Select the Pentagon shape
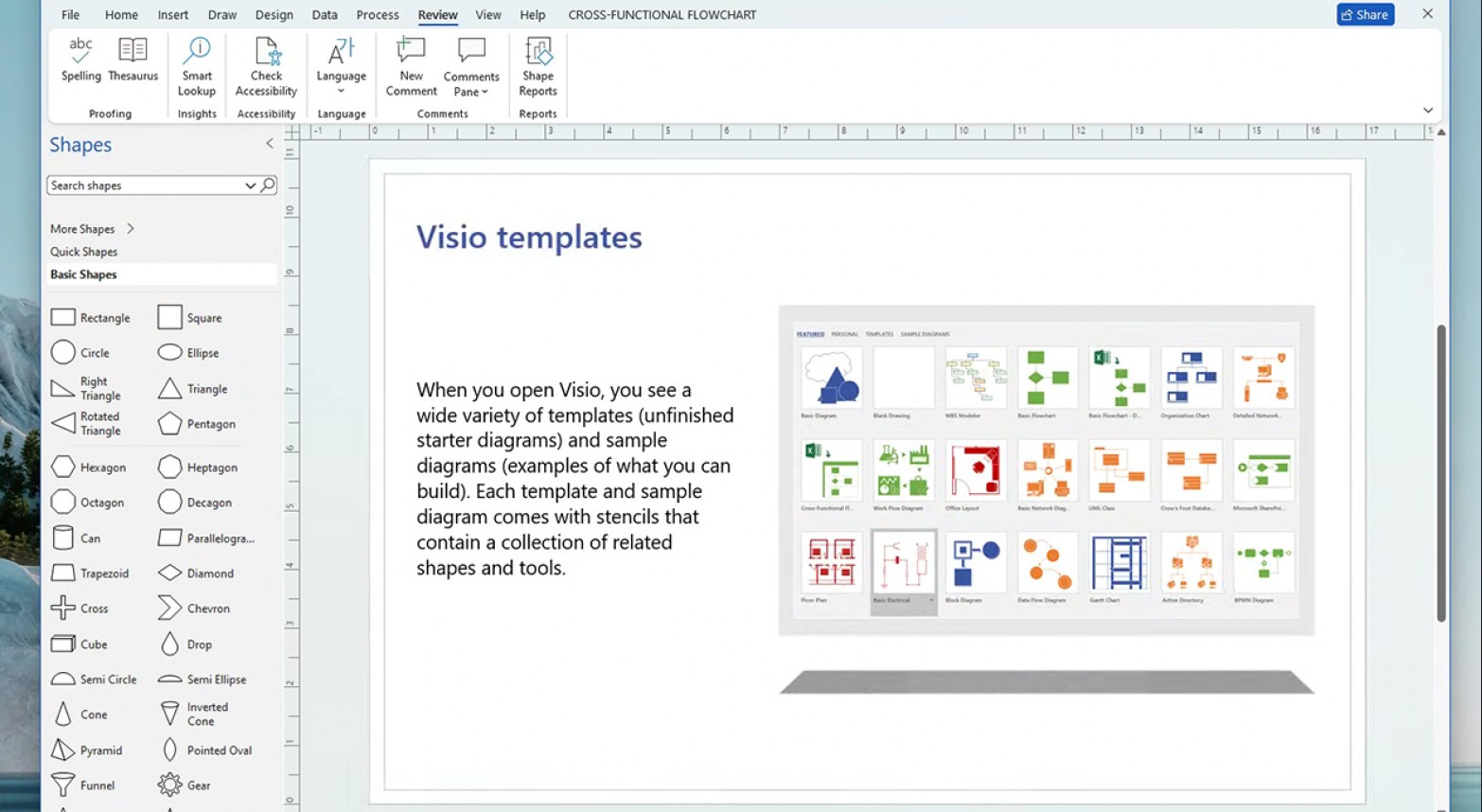Viewport: 1482px width, 812px height. point(197,424)
